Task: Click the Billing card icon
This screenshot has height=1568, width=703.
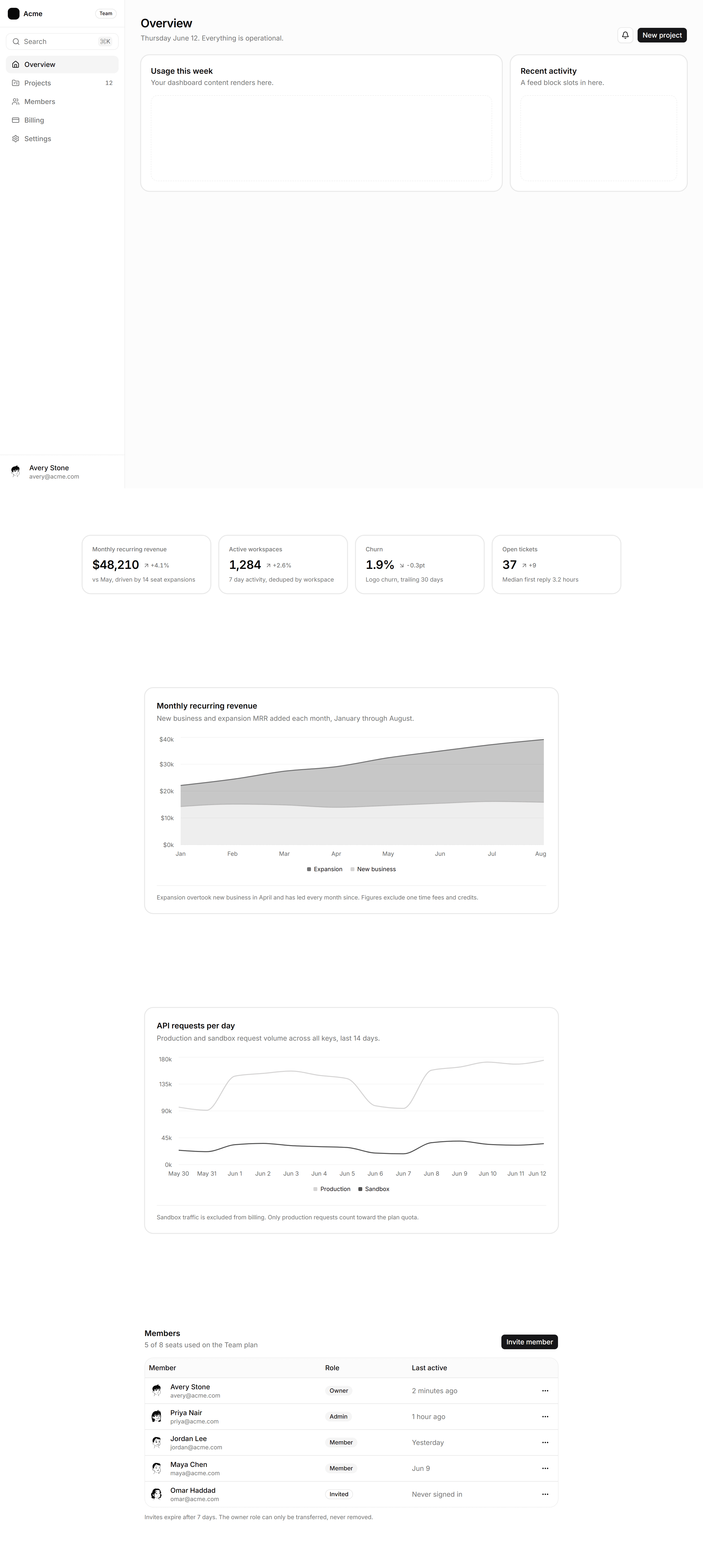Action: coord(16,120)
